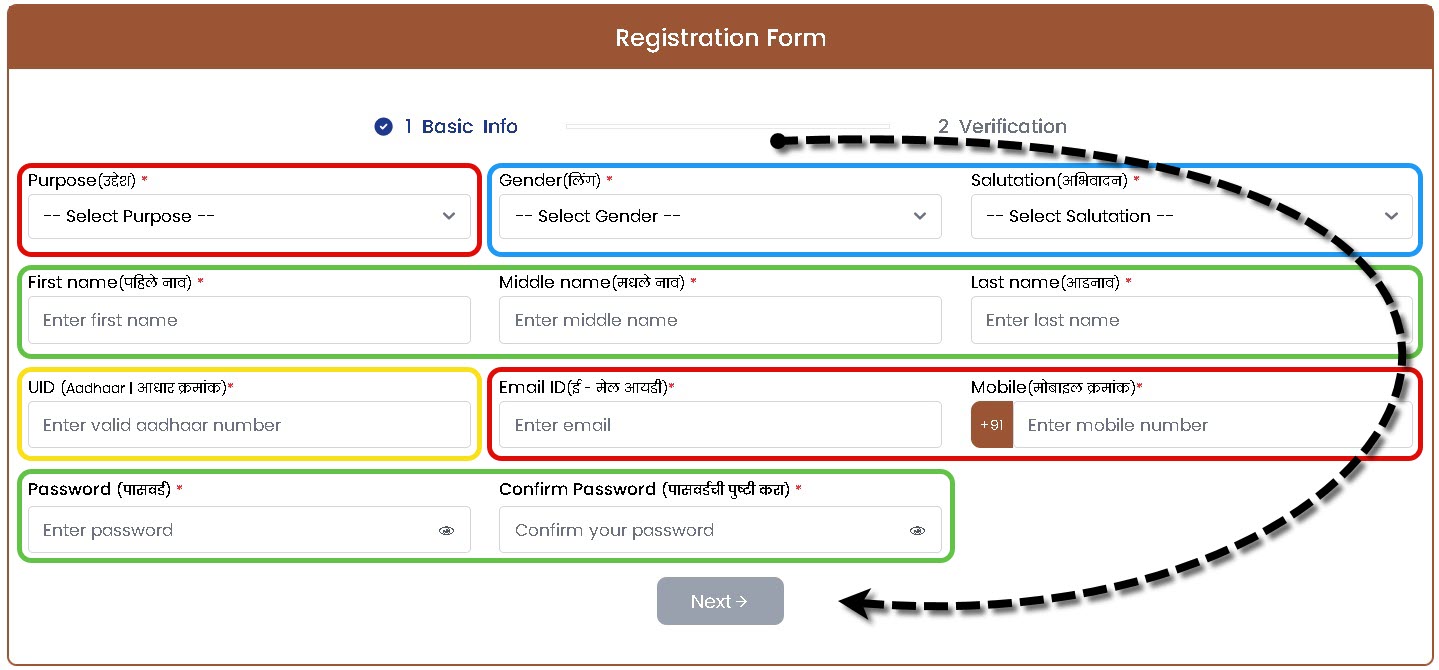
Task: Click the Salutation dropdown chevron arrow
Action: (1391, 216)
